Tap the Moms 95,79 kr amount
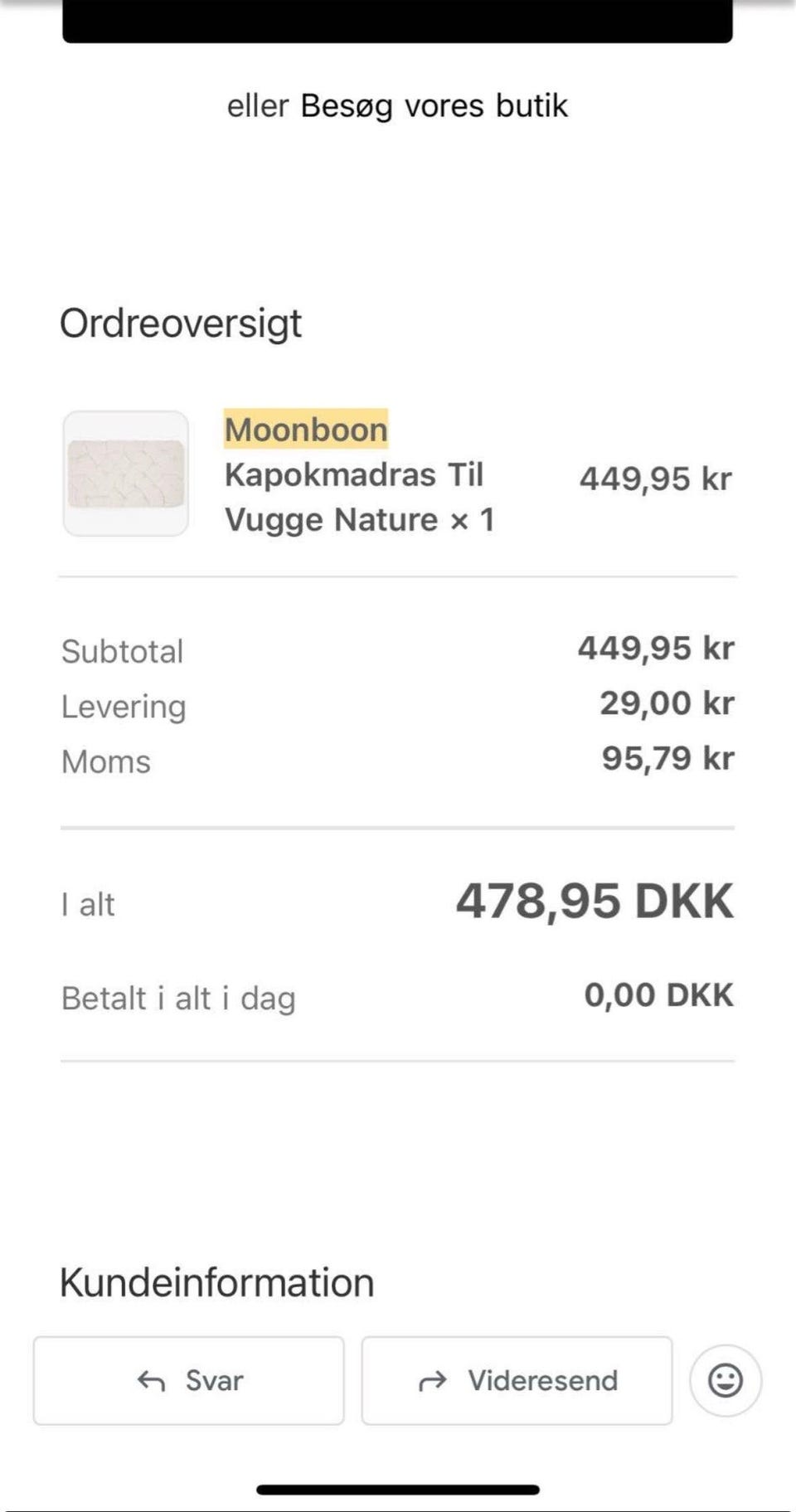Viewport: 796px width, 1512px height. click(667, 758)
